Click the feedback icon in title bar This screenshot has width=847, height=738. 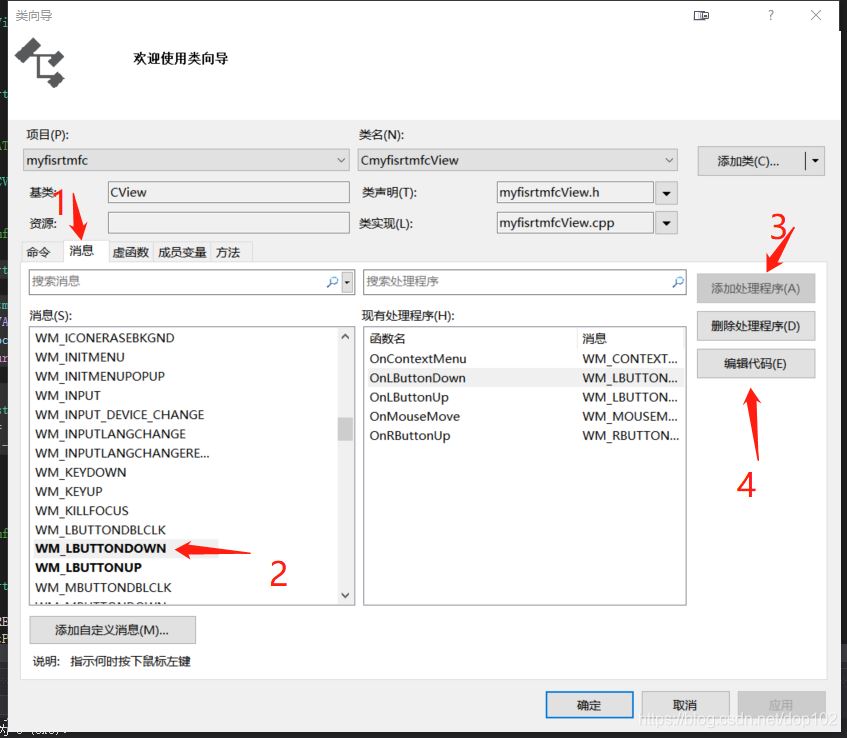coord(701,16)
